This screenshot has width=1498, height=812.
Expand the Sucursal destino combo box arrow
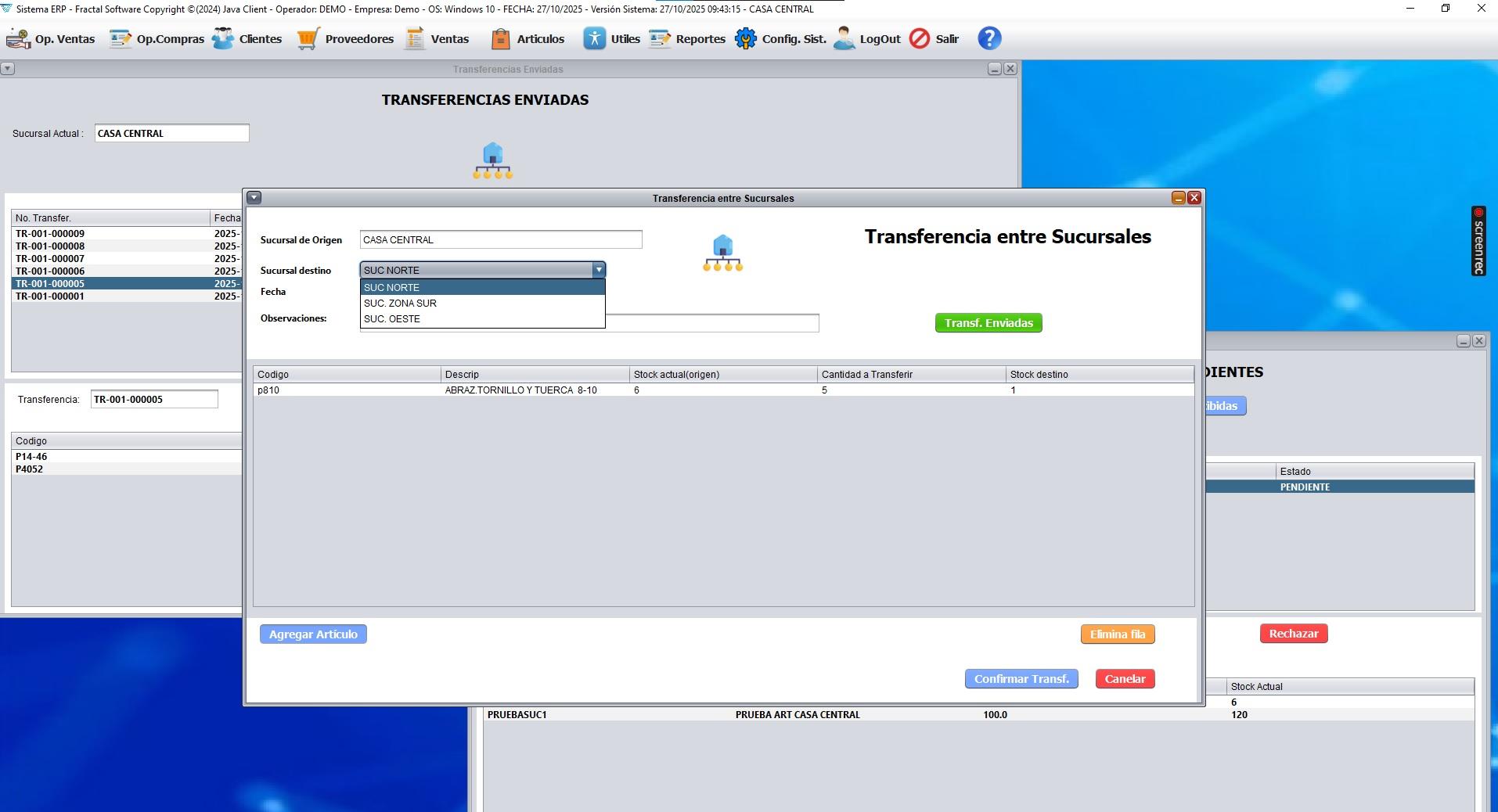599,270
